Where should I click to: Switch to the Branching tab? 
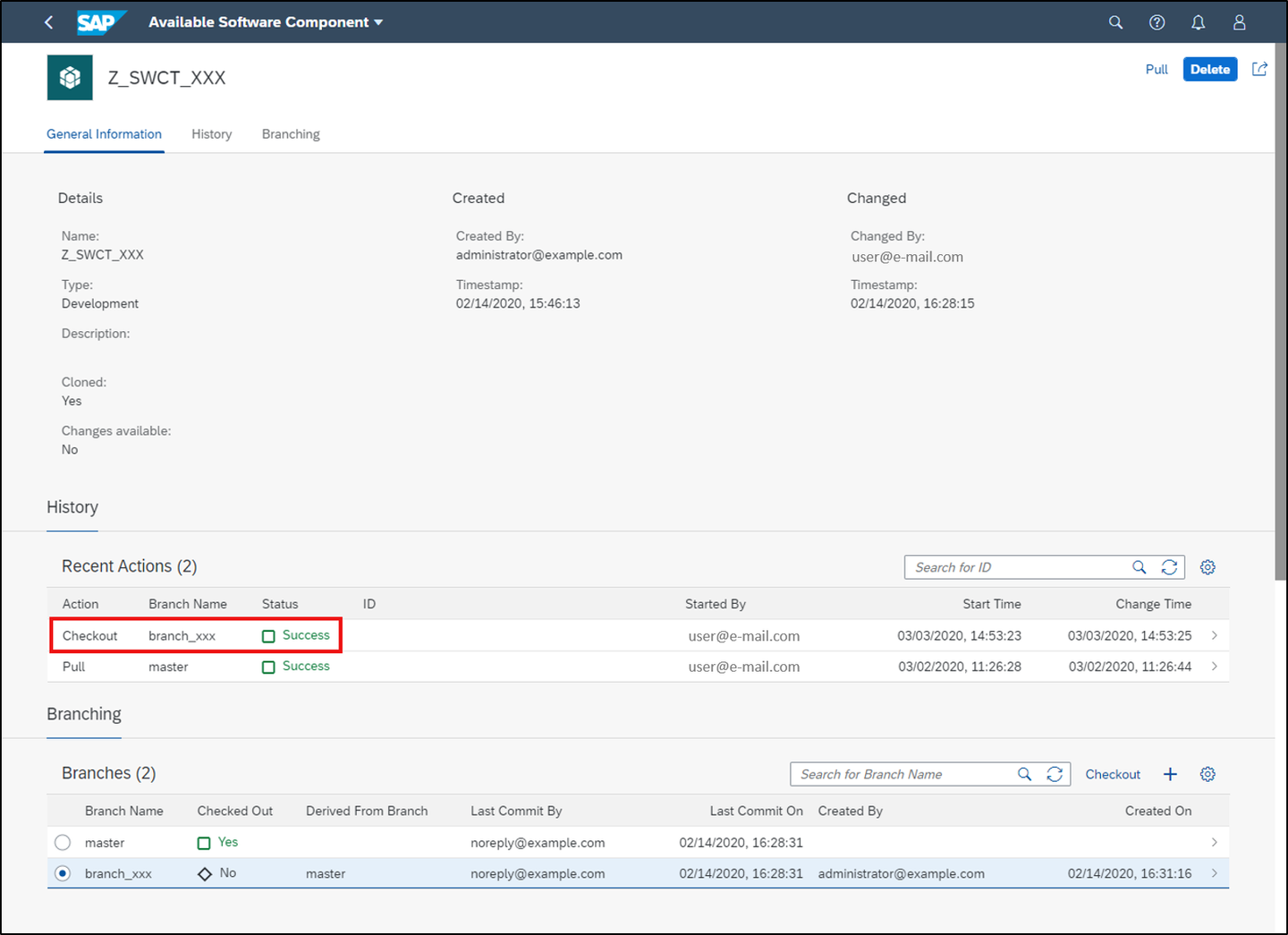tap(291, 134)
